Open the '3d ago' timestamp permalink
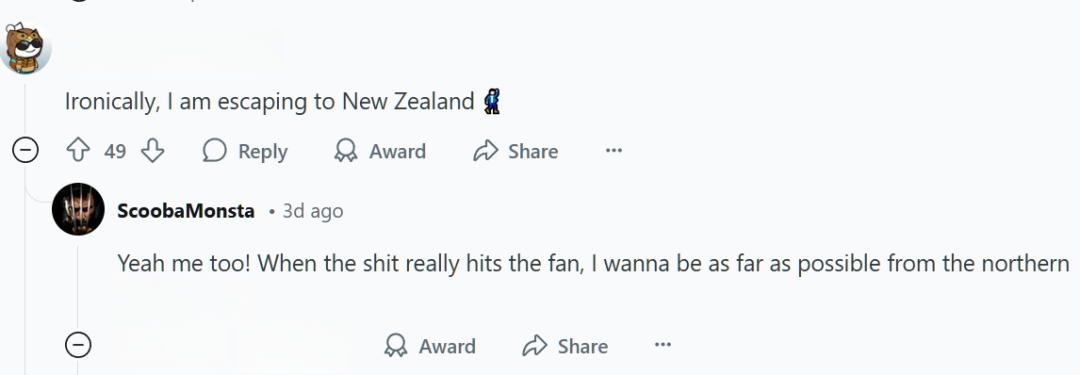 (x=312, y=211)
